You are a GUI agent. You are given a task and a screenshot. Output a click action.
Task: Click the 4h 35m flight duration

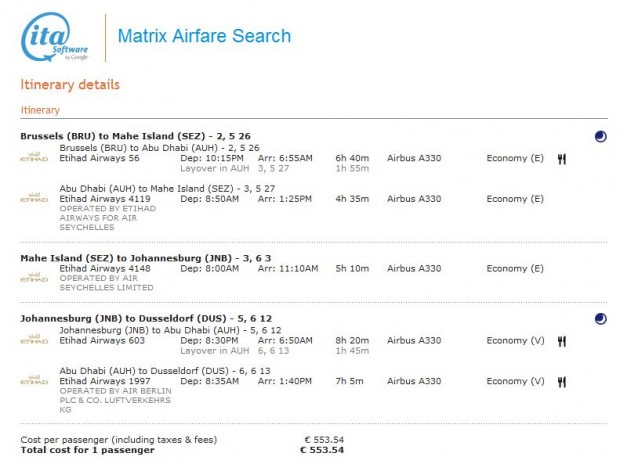tap(352, 199)
